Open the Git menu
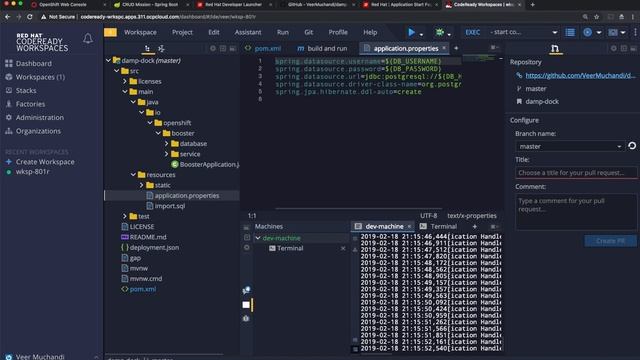Screen dimensions: 640x360 (x=309, y=32)
